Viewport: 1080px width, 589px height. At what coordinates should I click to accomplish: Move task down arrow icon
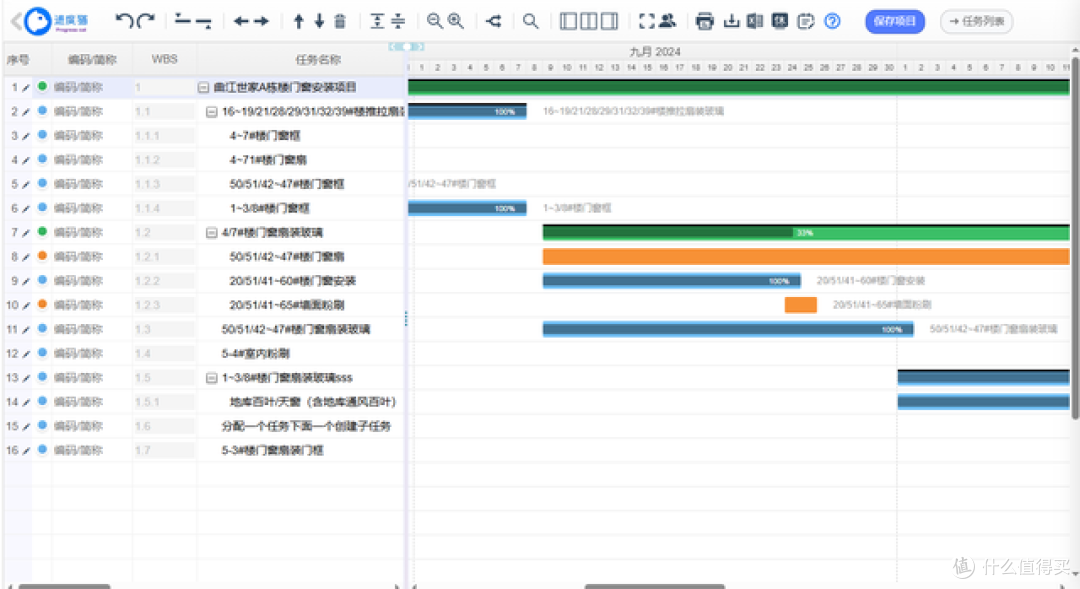coord(319,21)
